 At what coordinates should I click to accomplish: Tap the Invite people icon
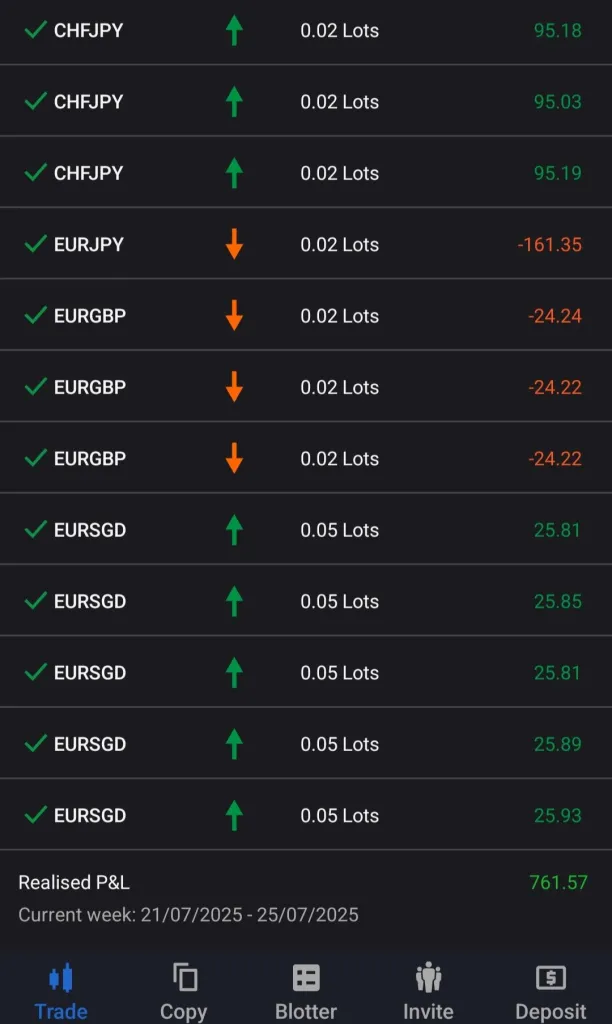pos(428,977)
